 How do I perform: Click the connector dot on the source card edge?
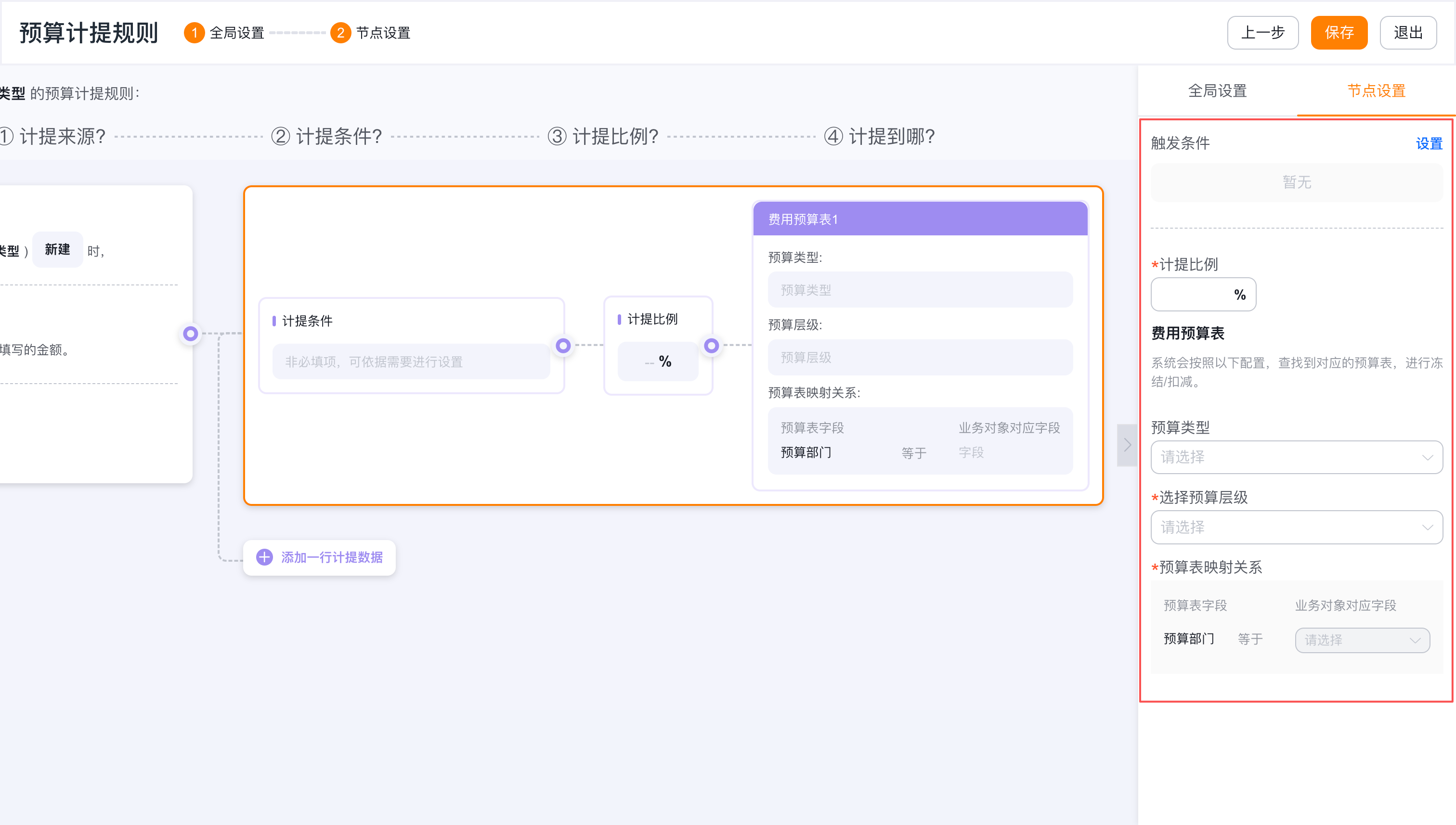(x=191, y=334)
